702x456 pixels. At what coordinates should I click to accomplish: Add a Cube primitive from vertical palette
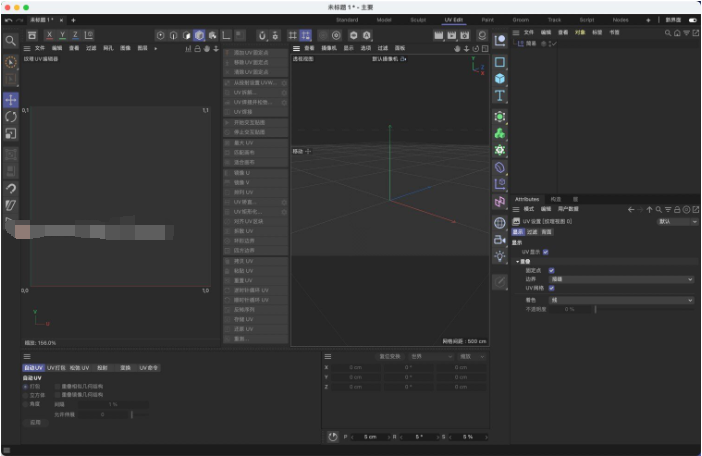coord(500,79)
